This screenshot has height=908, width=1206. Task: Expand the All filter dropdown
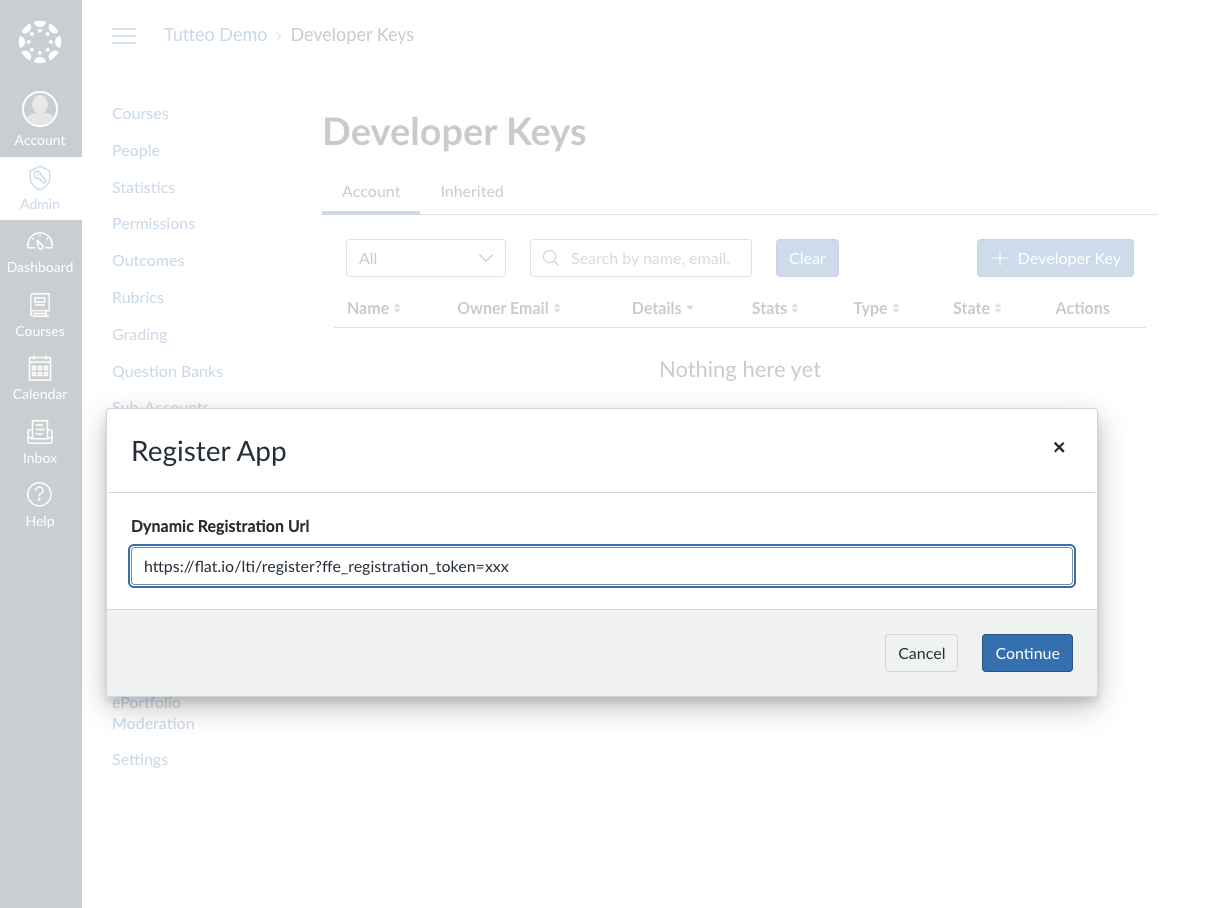pyautogui.click(x=426, y=258)
